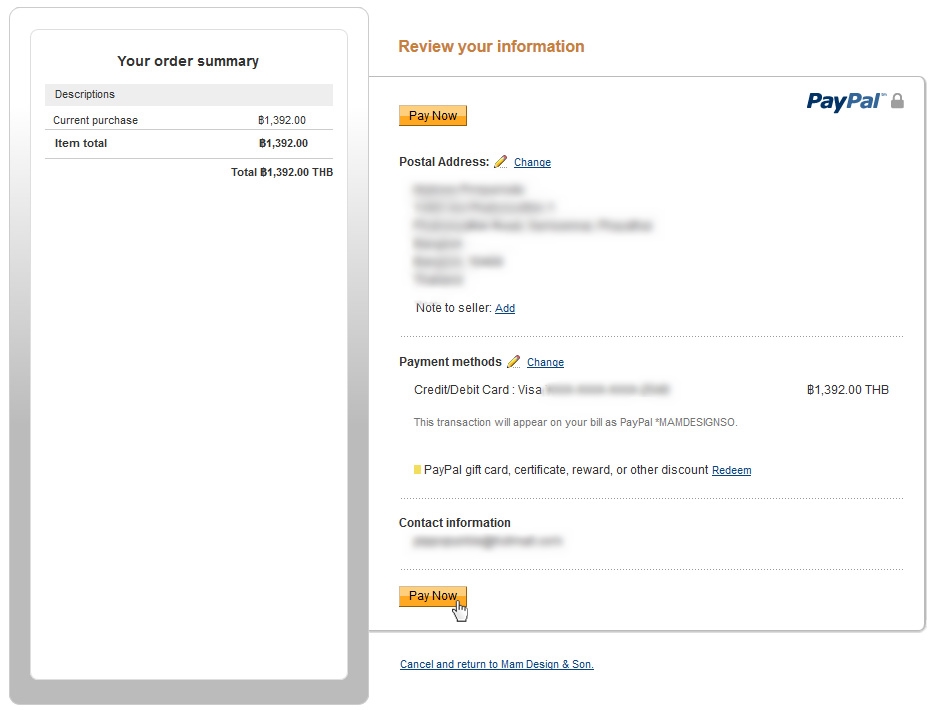Screen dimensions: 933x710
Task: Open the Change link for Payment methods
Action: click(545, 362)
